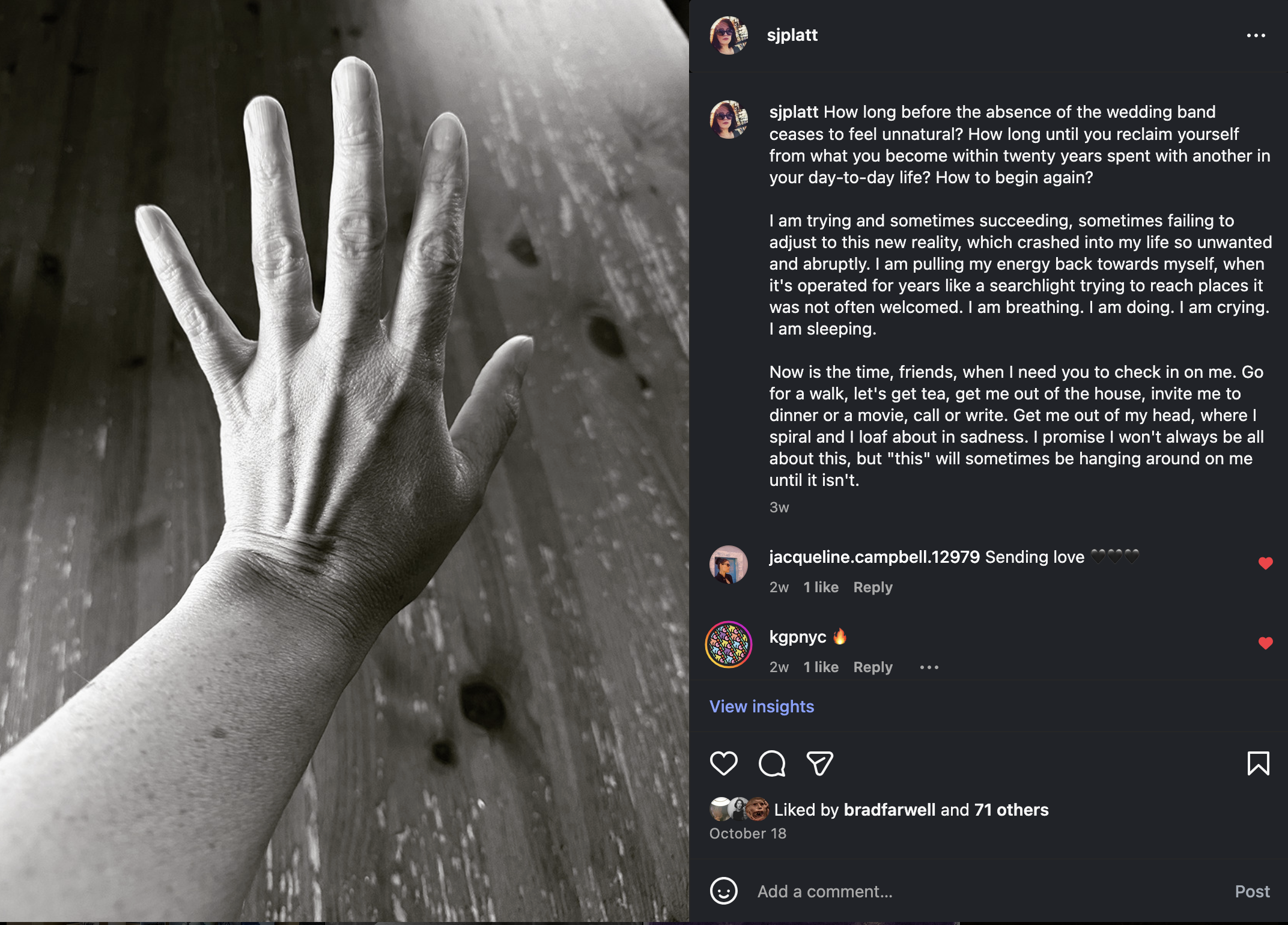The height and width of the screenshot is (925, 1288).
Task: Reply to jacqueline.campbell.12979's comment
Action: coord(873,587)
